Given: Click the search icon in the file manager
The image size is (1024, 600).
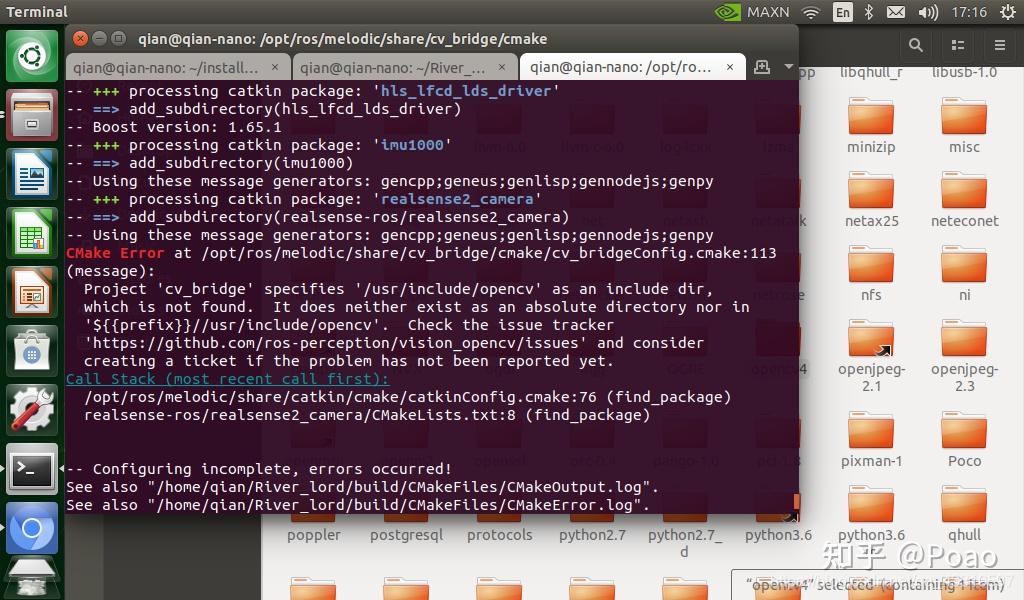Looking at the screenshot, I should [914, 45].
